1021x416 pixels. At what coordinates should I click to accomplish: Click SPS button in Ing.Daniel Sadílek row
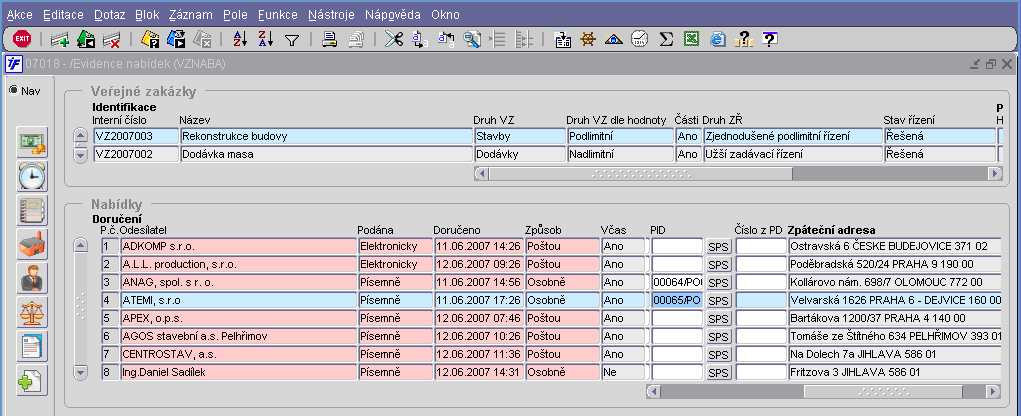pyautogui.click(x=718, y=373)
